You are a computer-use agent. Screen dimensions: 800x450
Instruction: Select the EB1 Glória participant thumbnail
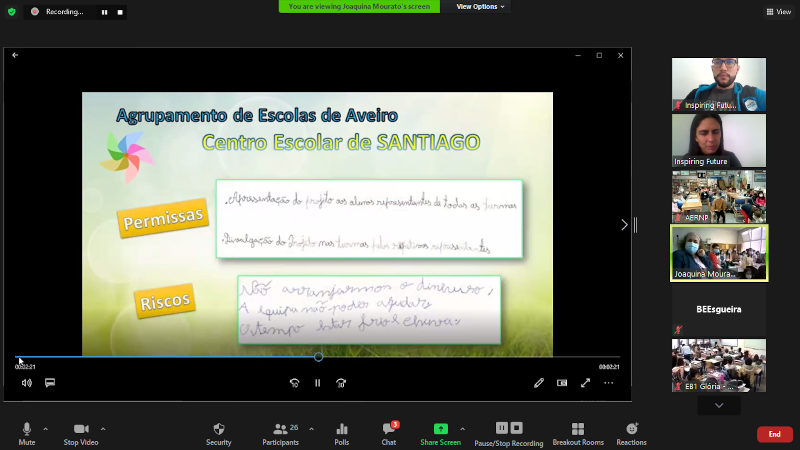coord(718,365)
